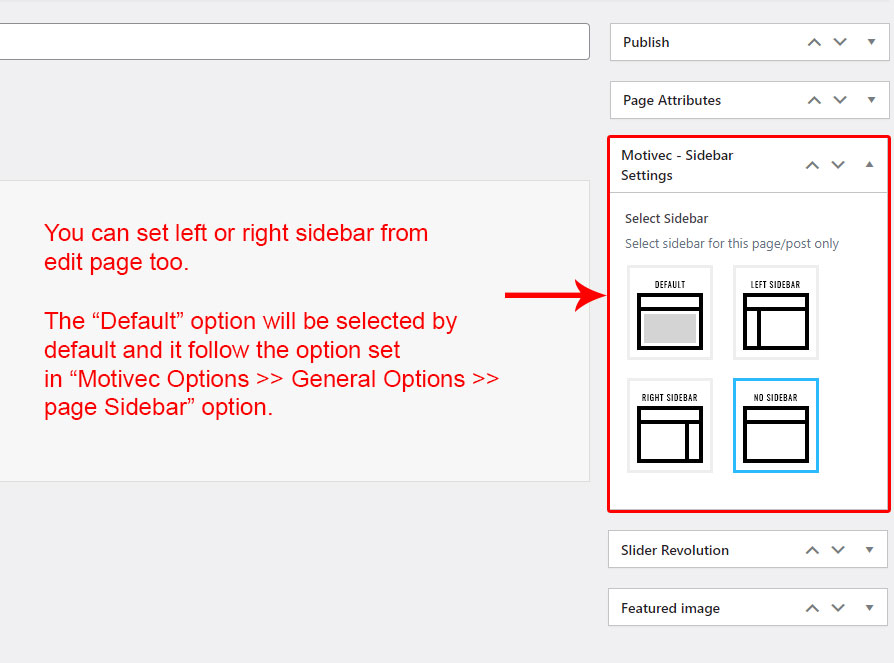Move Page Attributes panel down
The height and width of the screenshot is (663, 894).
(x=840, y=100)
